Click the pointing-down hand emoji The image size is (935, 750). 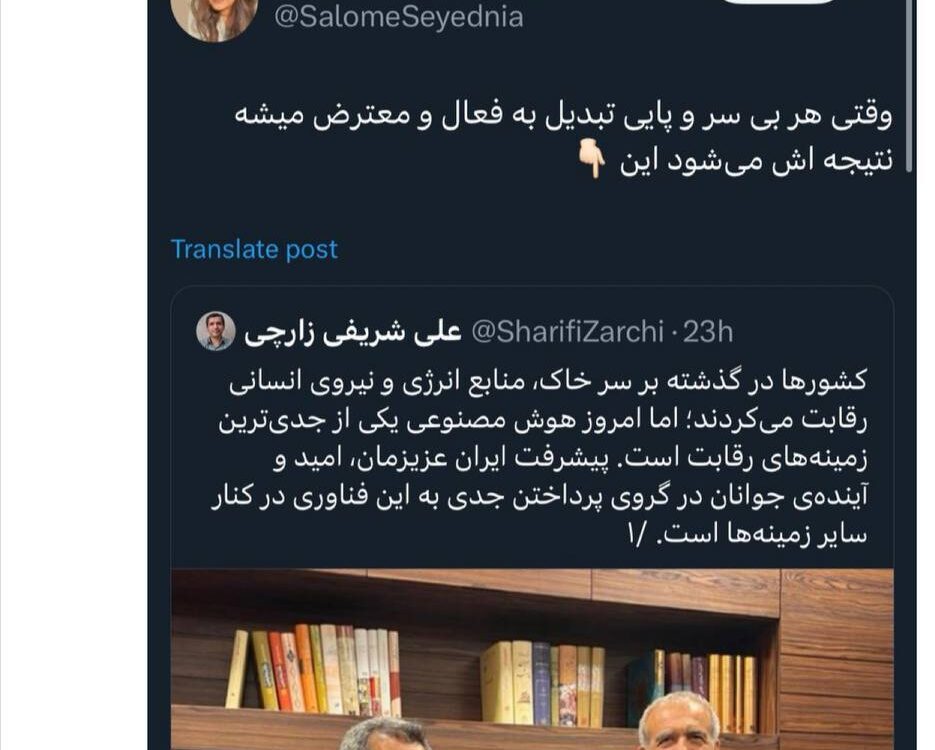coord(592,161)
